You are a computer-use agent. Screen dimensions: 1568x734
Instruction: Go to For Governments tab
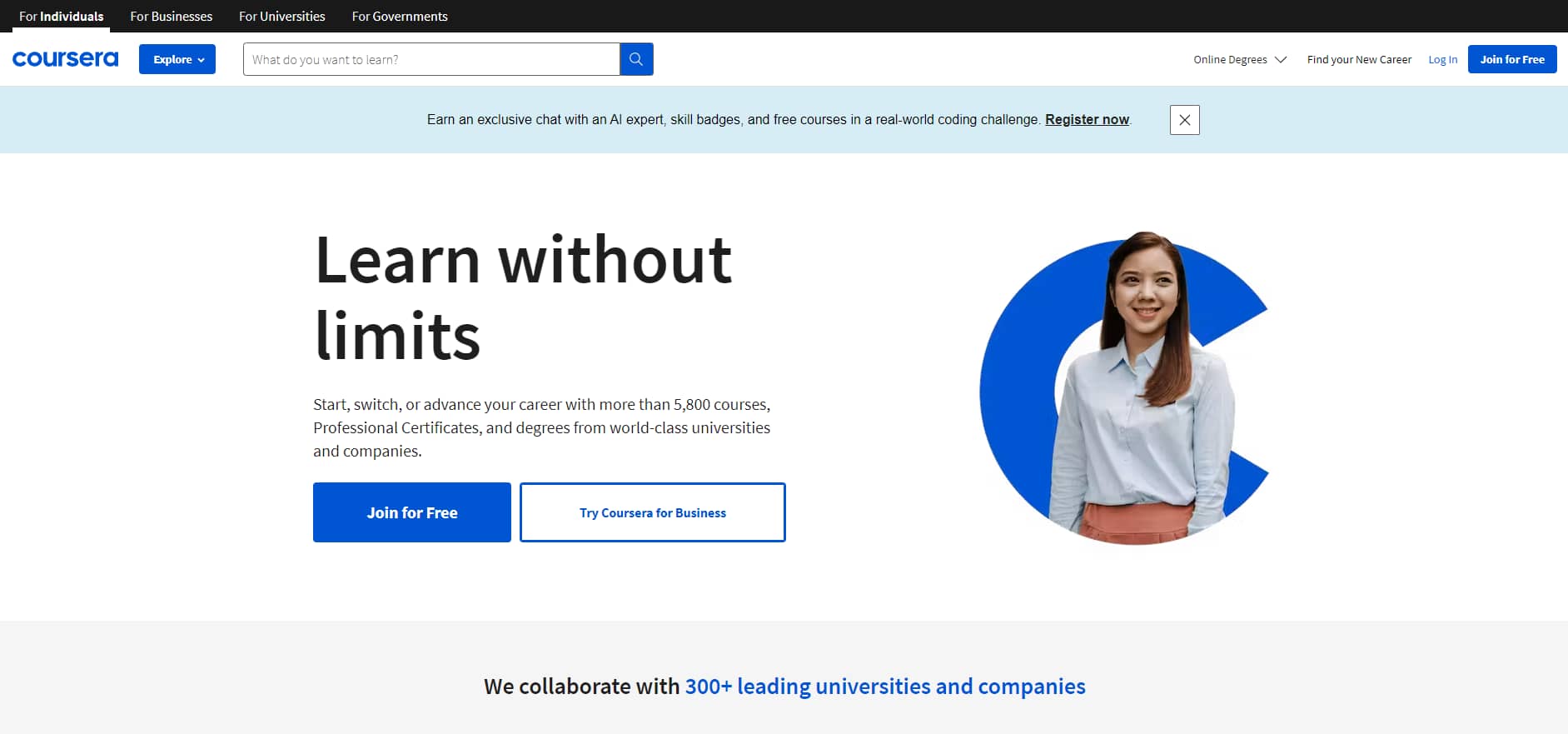click(x=400, y=16)
